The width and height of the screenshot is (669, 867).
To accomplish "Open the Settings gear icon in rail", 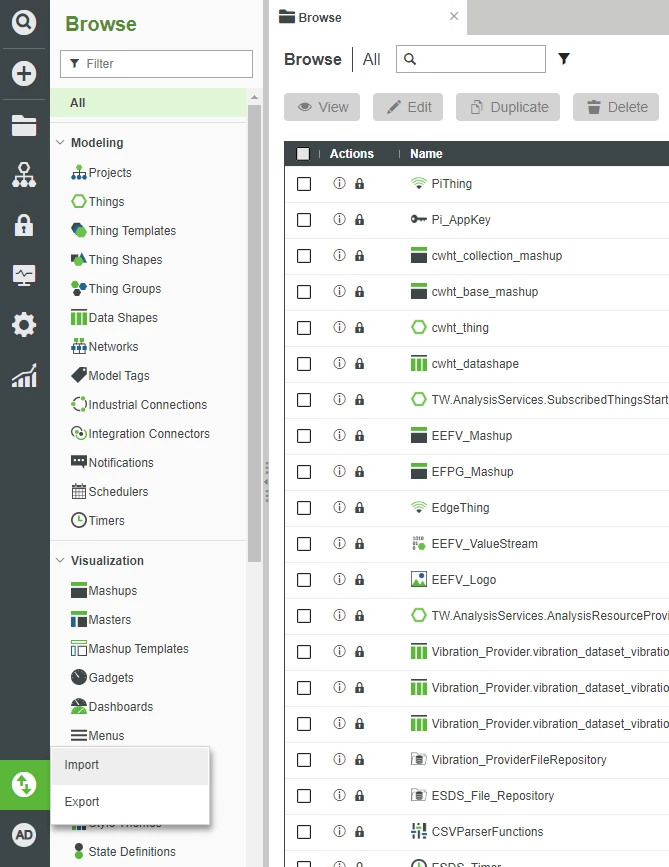I will tap(24, 325).
